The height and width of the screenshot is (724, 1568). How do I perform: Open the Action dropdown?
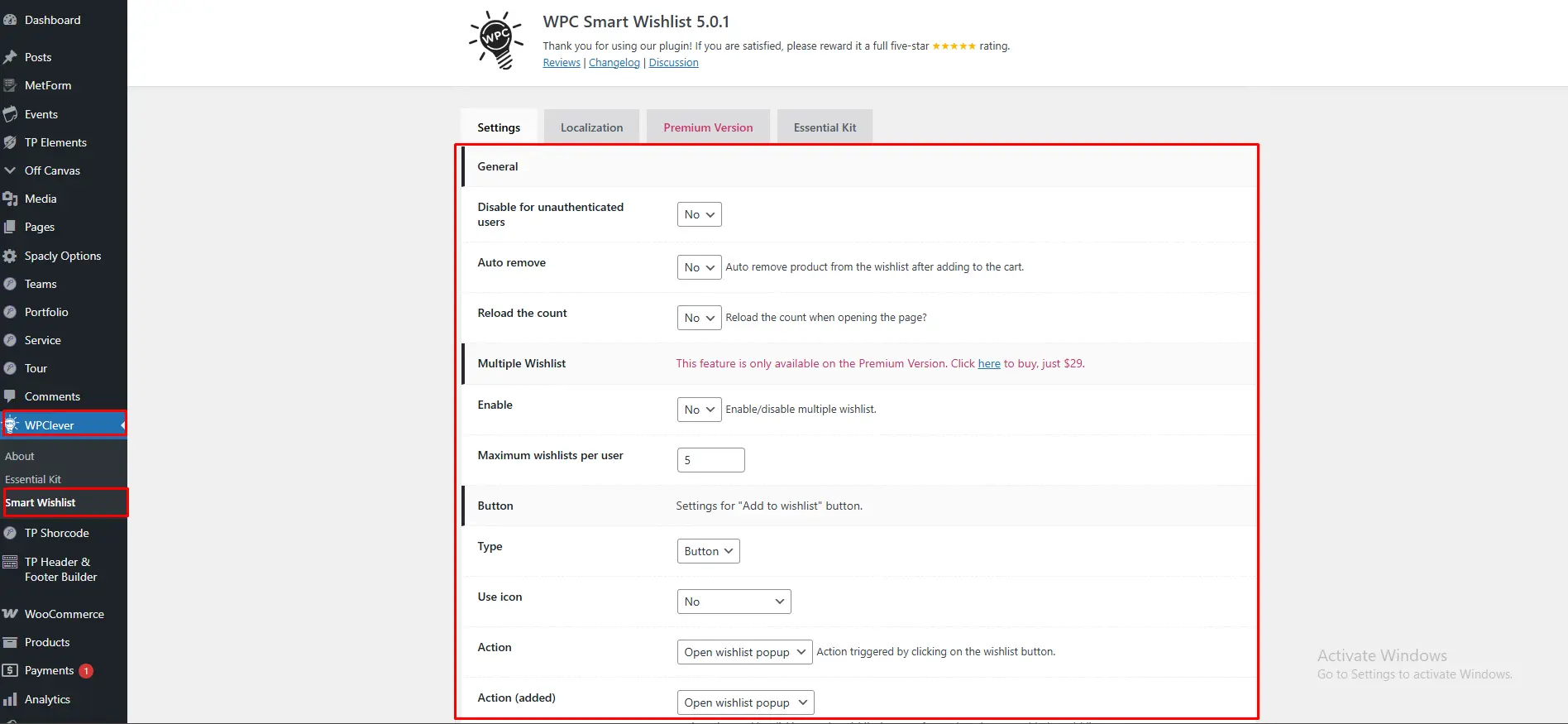point(744,652)
